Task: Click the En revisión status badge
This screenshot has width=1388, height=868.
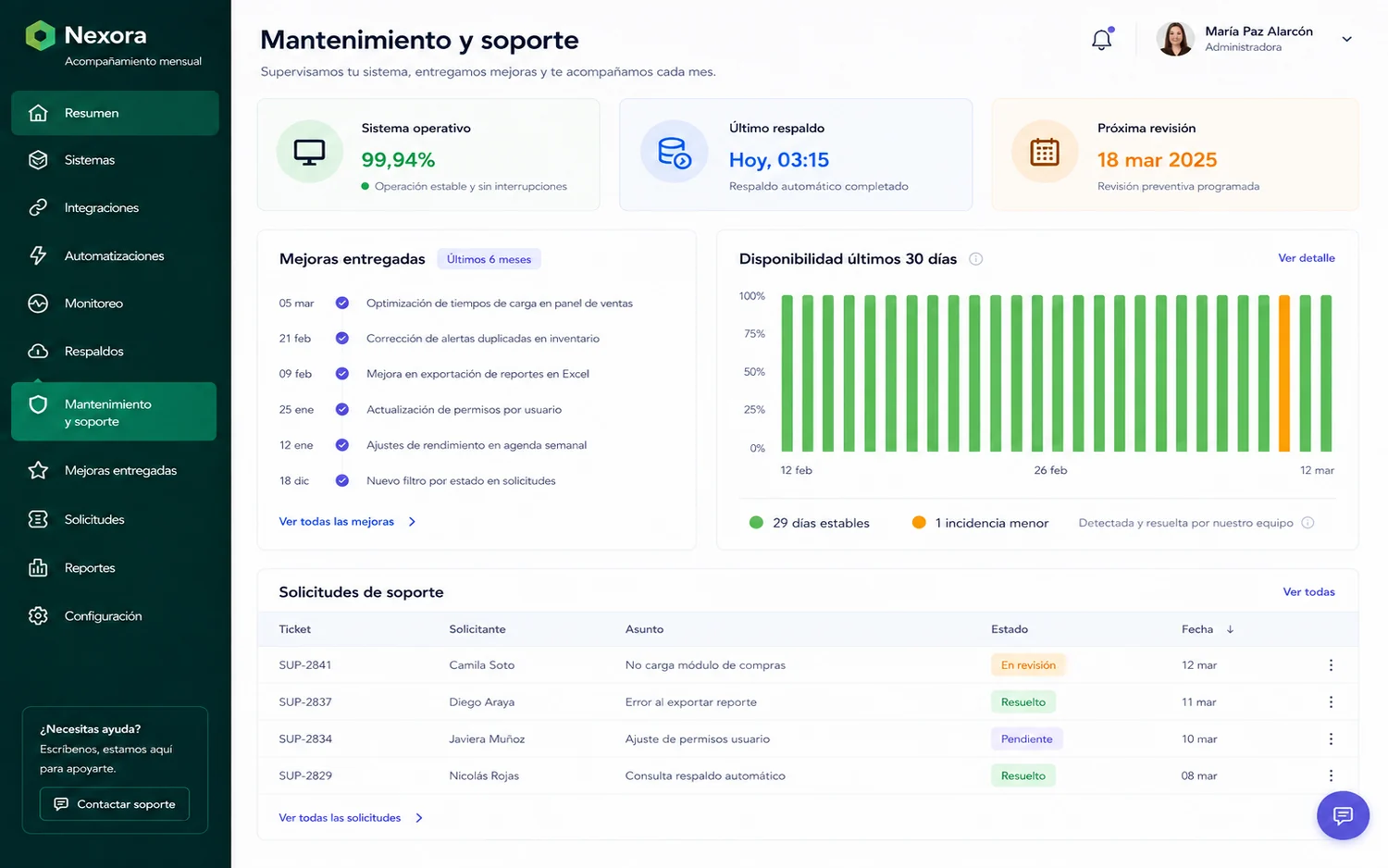Action: point(1028,665)
